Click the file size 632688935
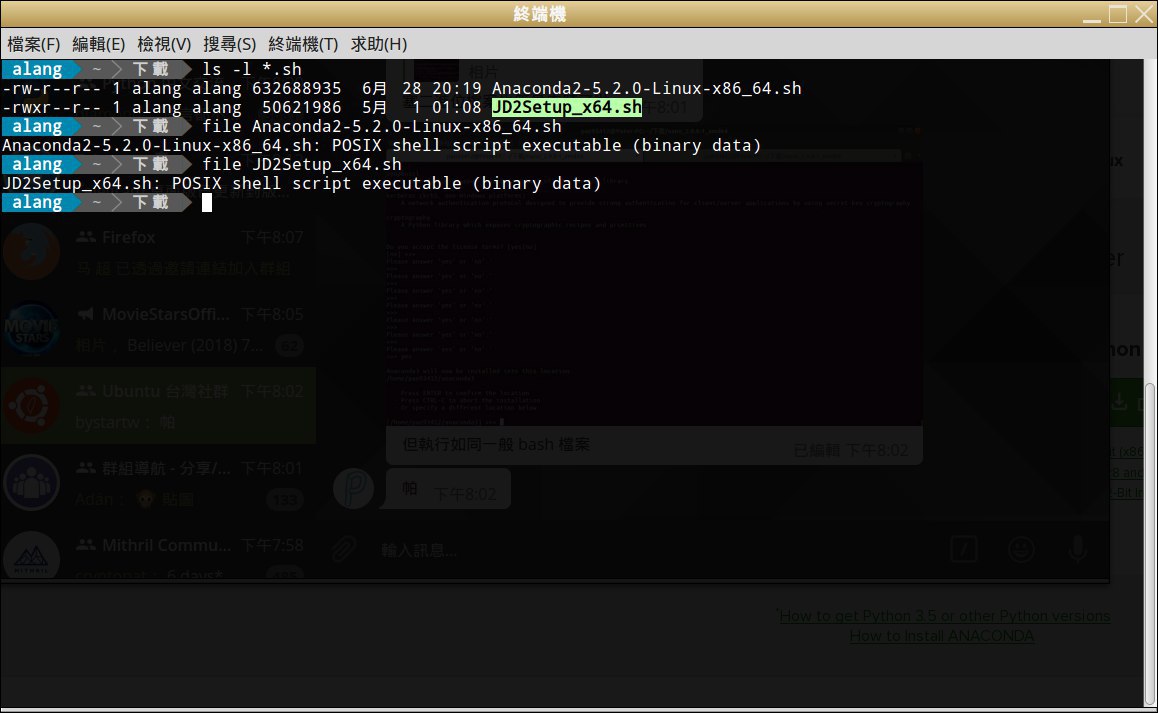Screen dimensions: 1158x713 tap(297, 89)
